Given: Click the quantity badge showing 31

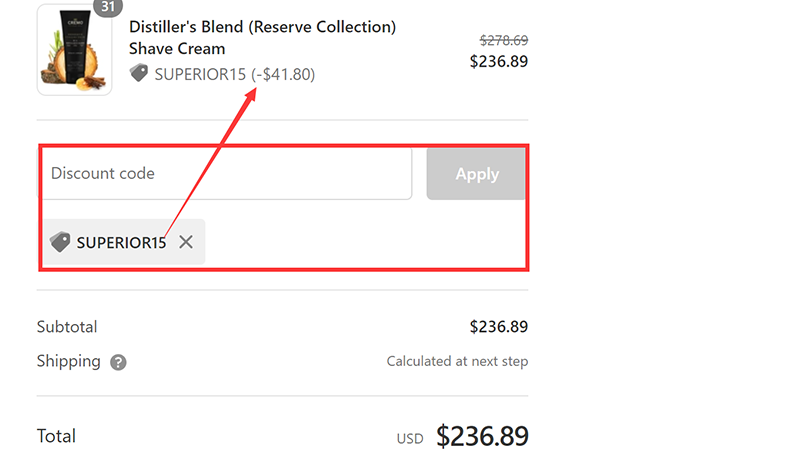Looking at the screenshot, I should (107, 6).
